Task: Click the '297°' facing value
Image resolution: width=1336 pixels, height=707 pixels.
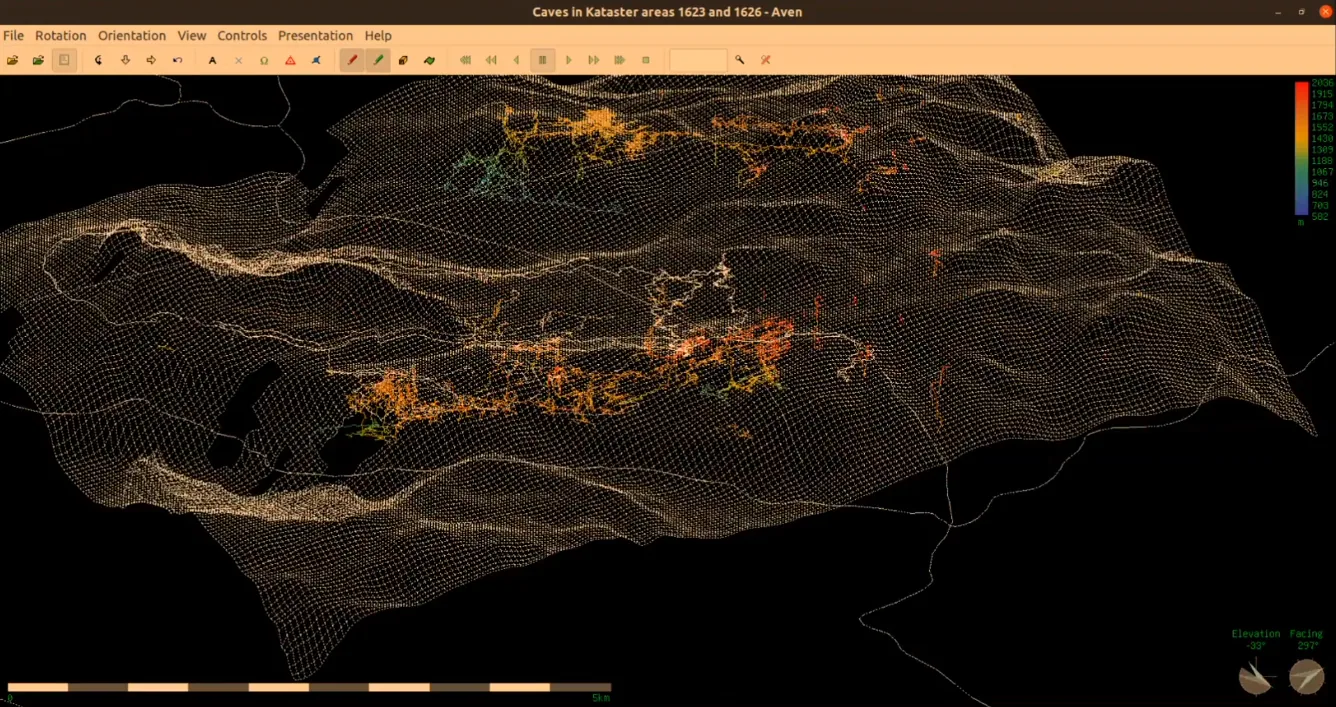Action: (x=1306, y=646)
